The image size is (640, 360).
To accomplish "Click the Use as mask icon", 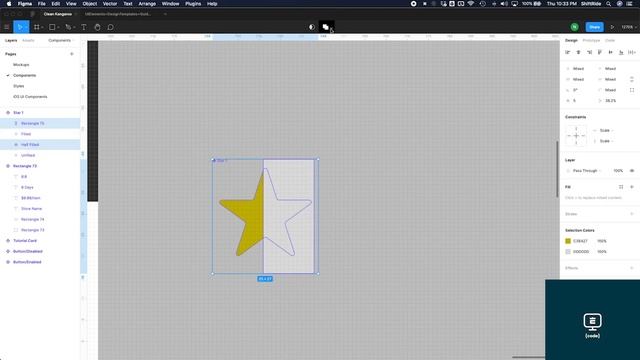I will click(311, 27).
